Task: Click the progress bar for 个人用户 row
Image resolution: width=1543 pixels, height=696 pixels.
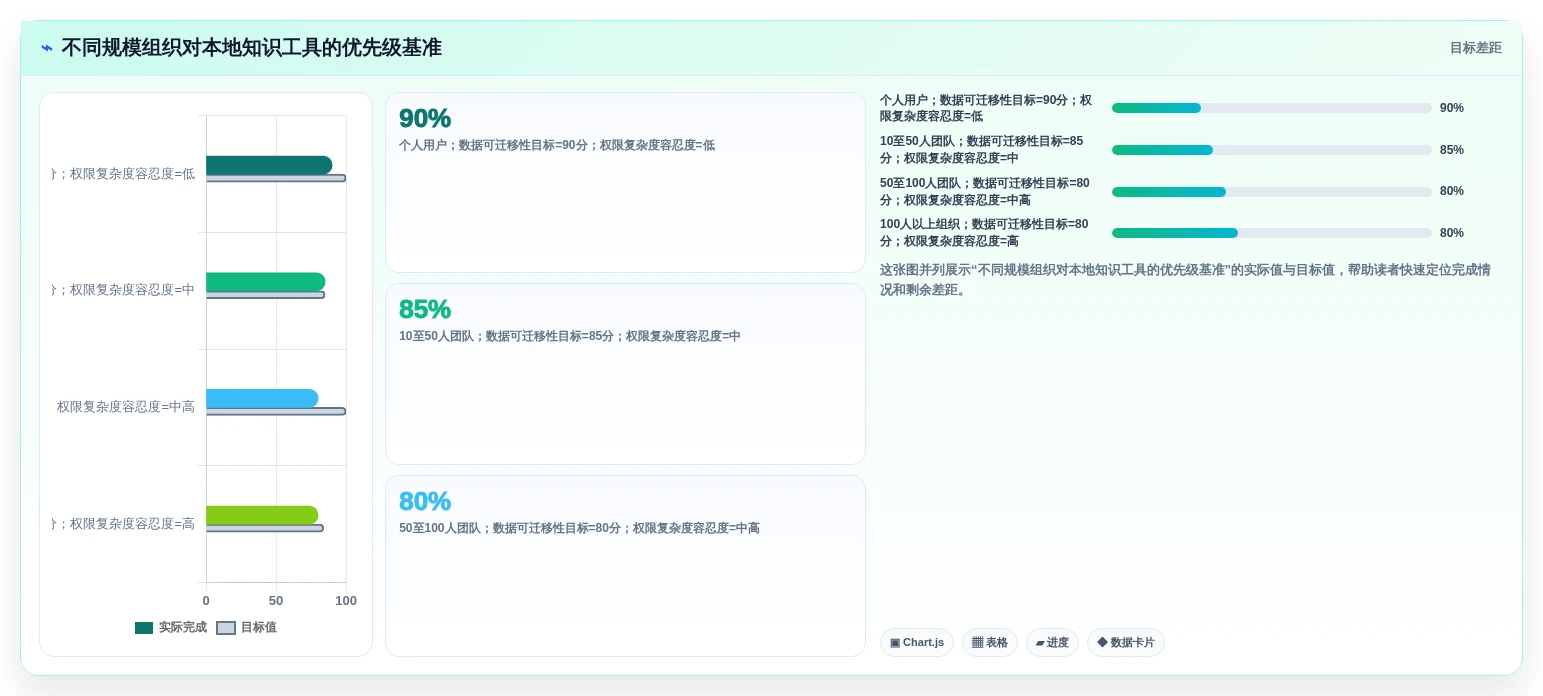Action: [1272, 108]
